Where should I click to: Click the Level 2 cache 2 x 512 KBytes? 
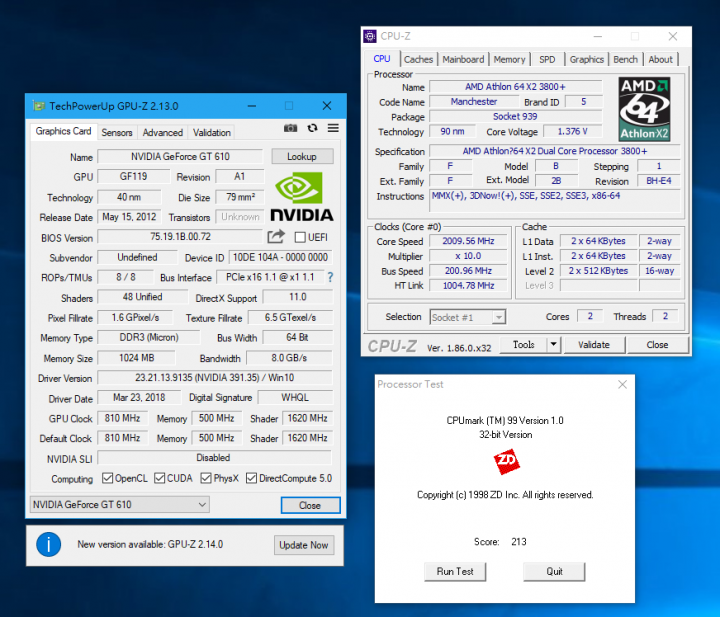[598, 271]
